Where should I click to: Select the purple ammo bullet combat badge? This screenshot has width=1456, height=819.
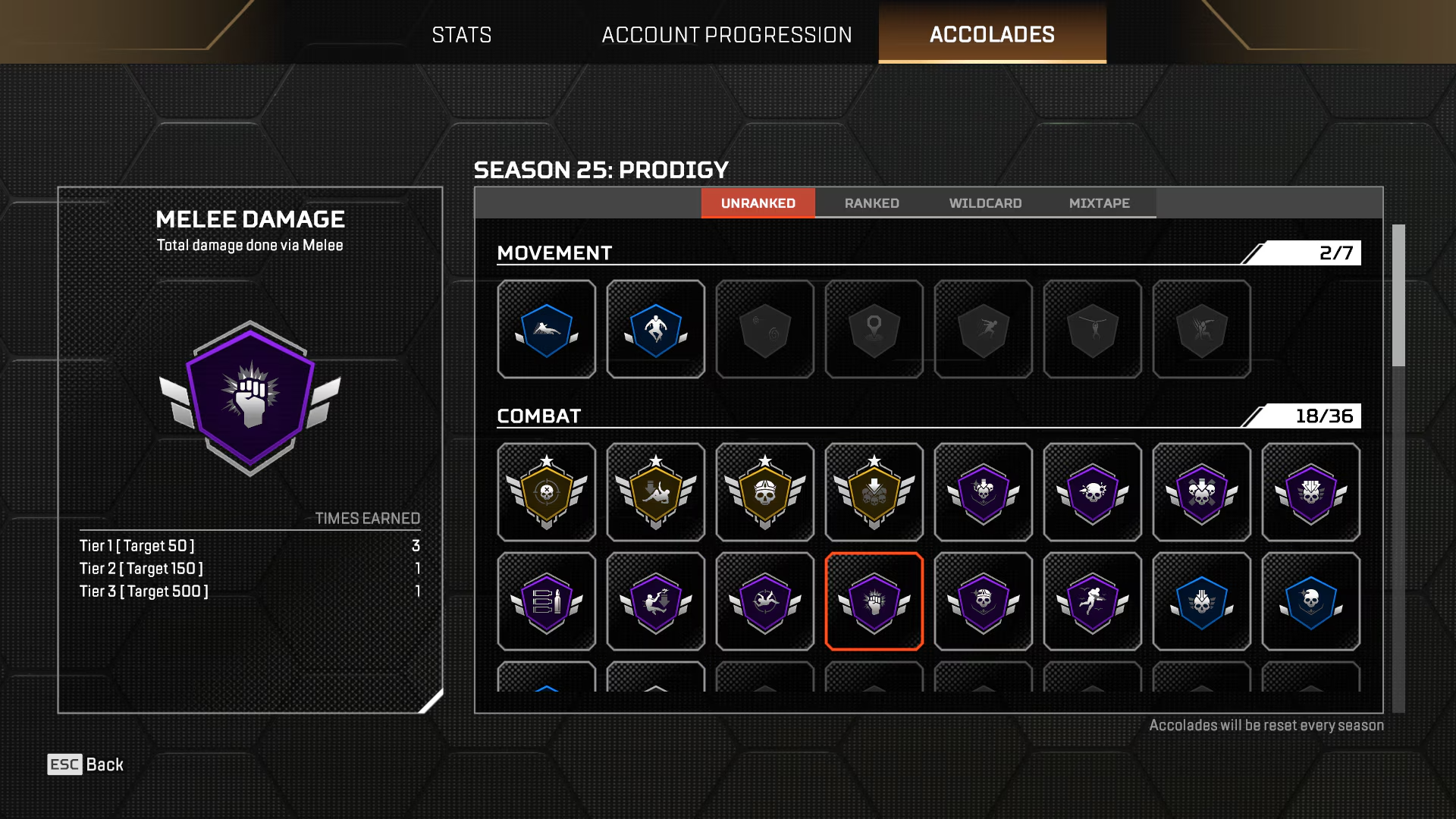pos(547,601)
